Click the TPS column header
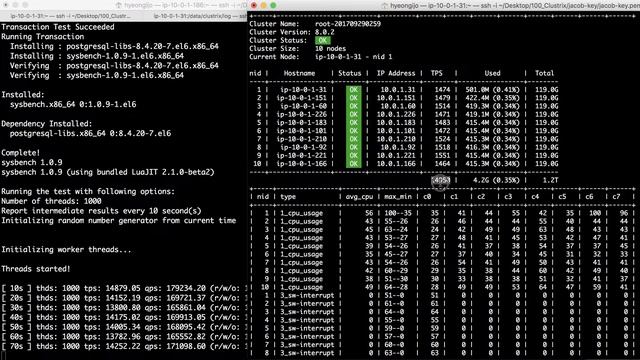Image resolution: width=640 pixels, height=360 pixels. coord(436,73)
